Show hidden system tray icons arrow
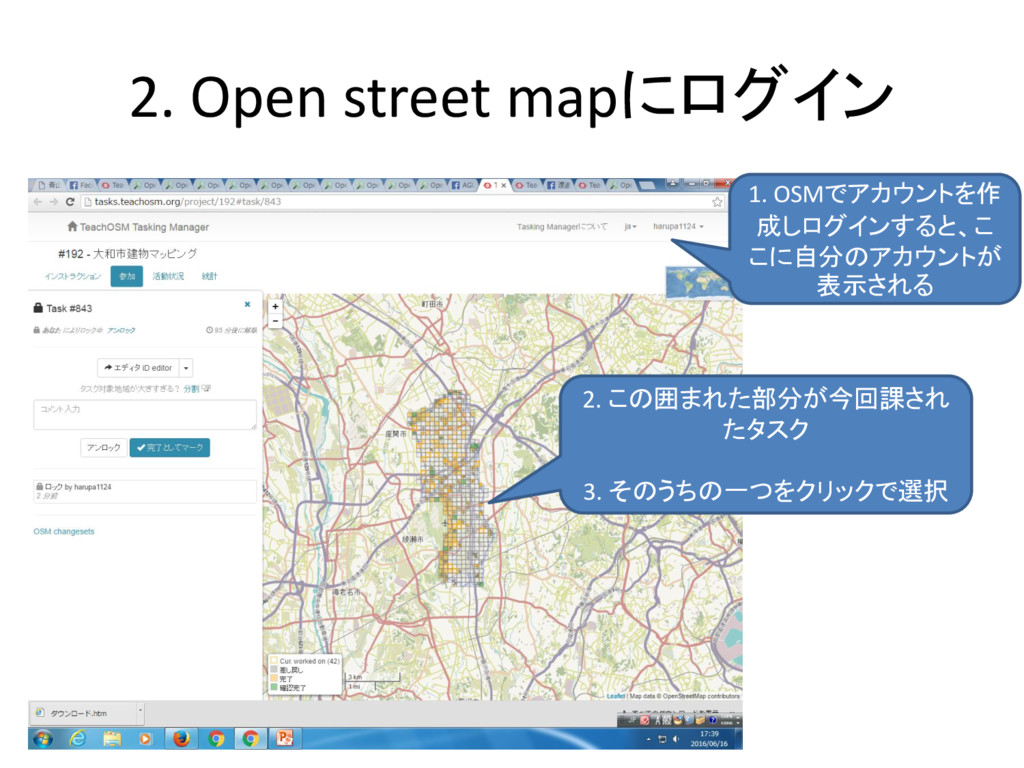The height and width of the screenshot is (768, 1024). (x=648, y=739)
